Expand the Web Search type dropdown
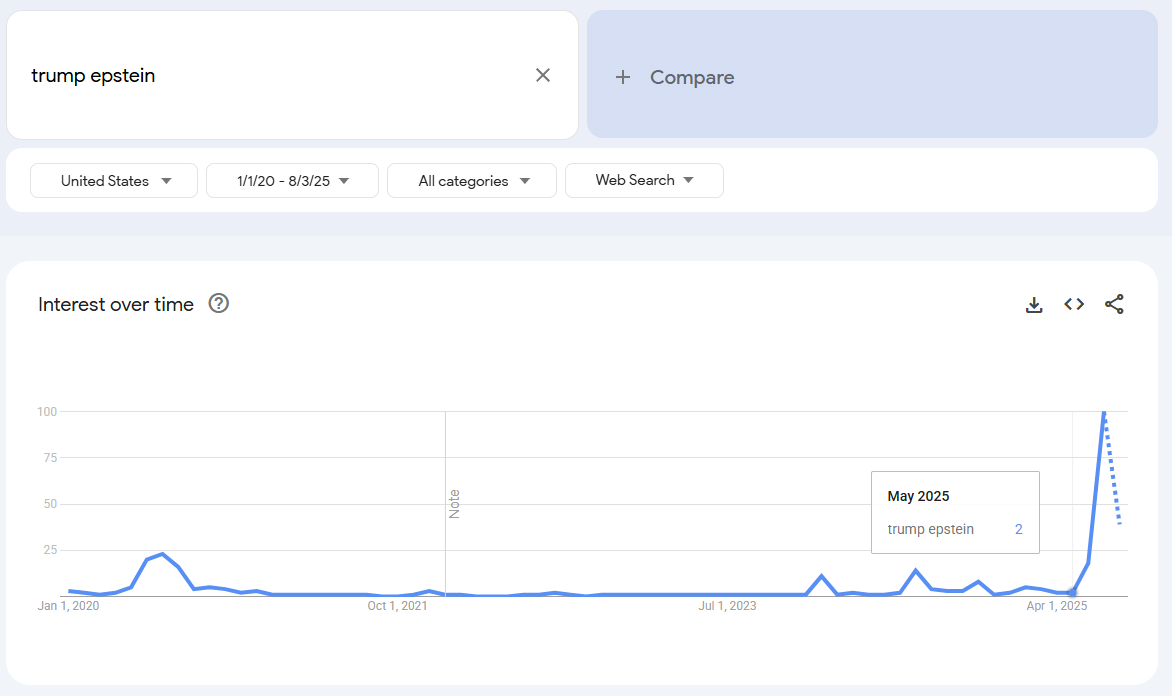The height and width of the screenshot is (696, 1172). 644,181
